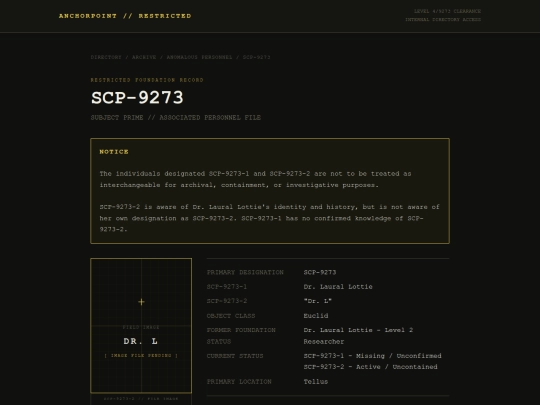Click the ANCHORPOINT // RESTRICTED header logo
Screen dimensions: 540x405
125,16
